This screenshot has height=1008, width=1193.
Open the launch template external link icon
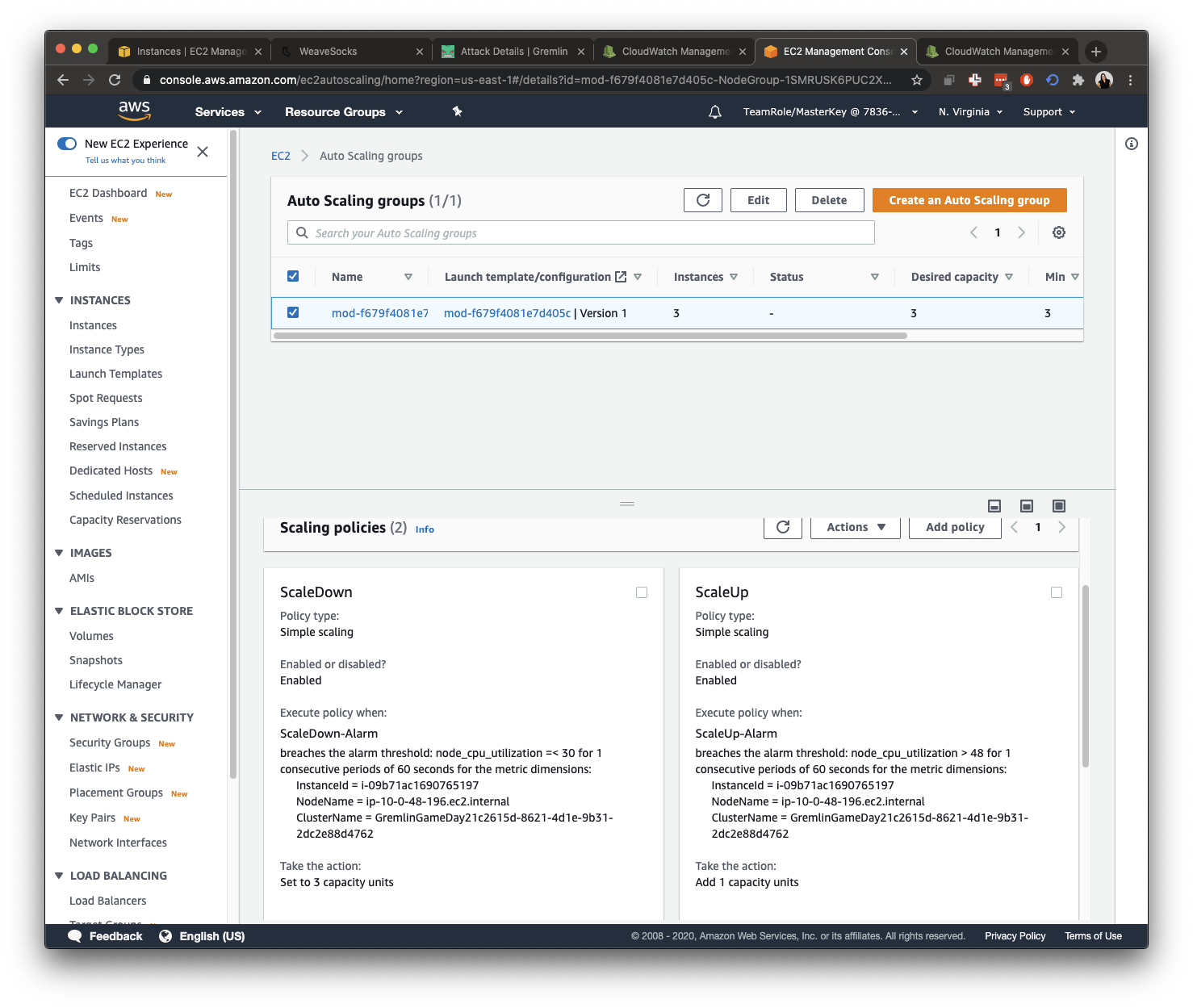coord(621,277)
